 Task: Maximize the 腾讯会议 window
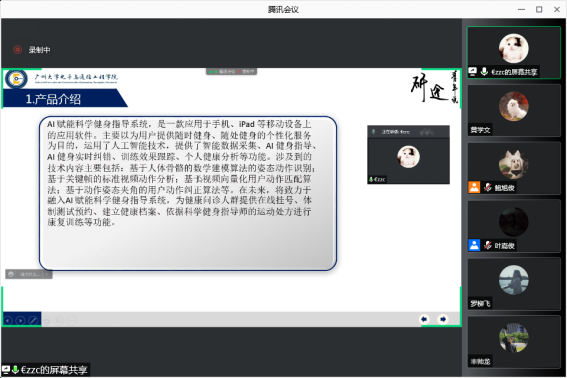point(539,9)
